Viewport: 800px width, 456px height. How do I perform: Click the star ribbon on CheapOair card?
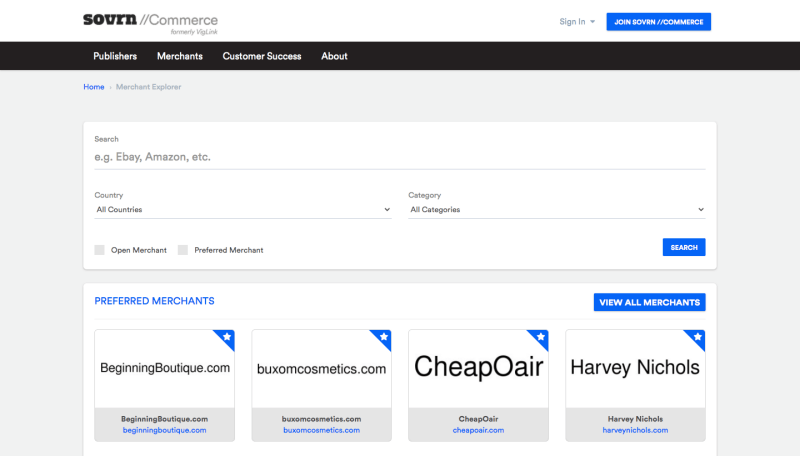coord(540,338)
